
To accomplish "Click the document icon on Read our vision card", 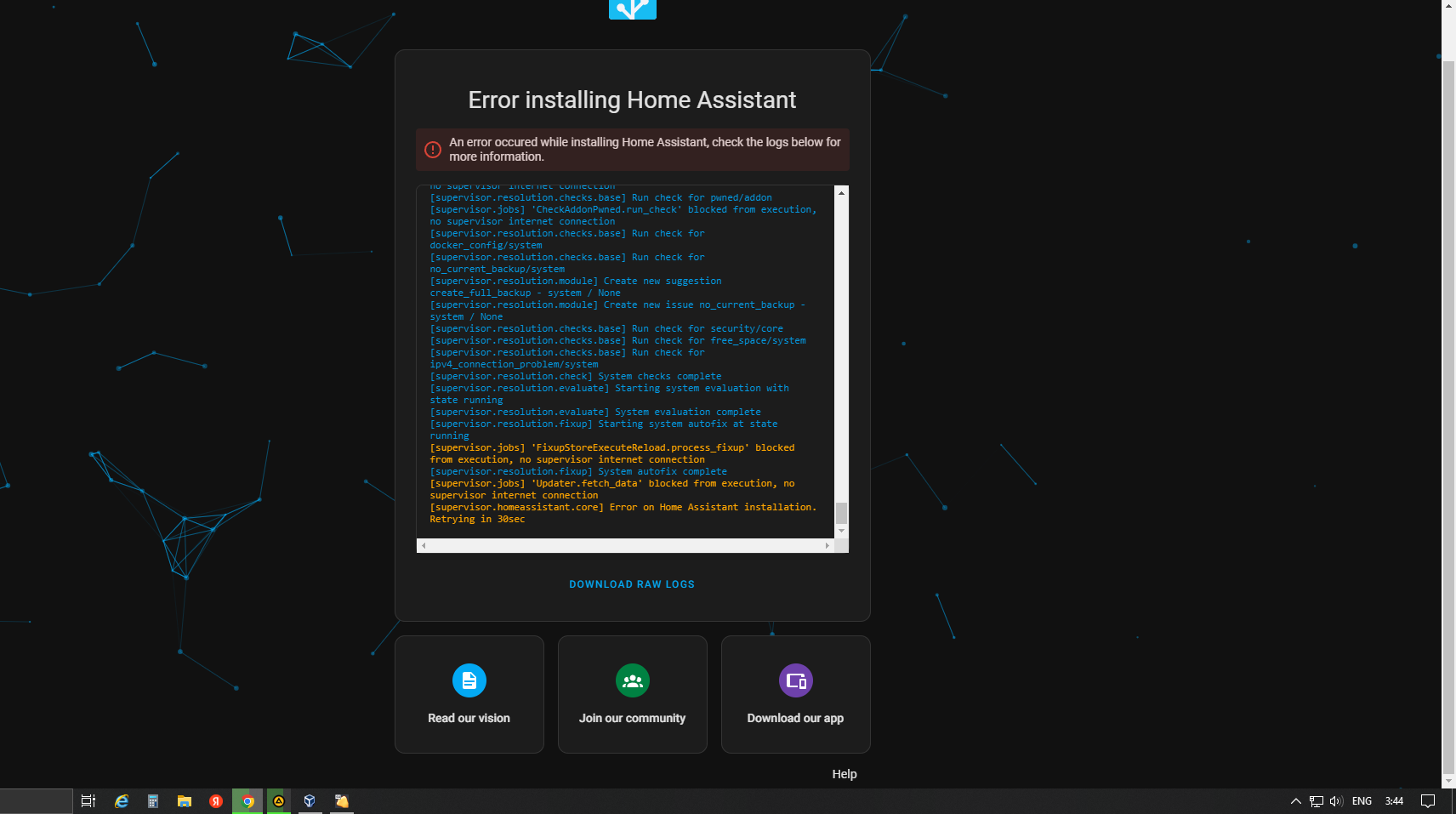I will 469,680.
